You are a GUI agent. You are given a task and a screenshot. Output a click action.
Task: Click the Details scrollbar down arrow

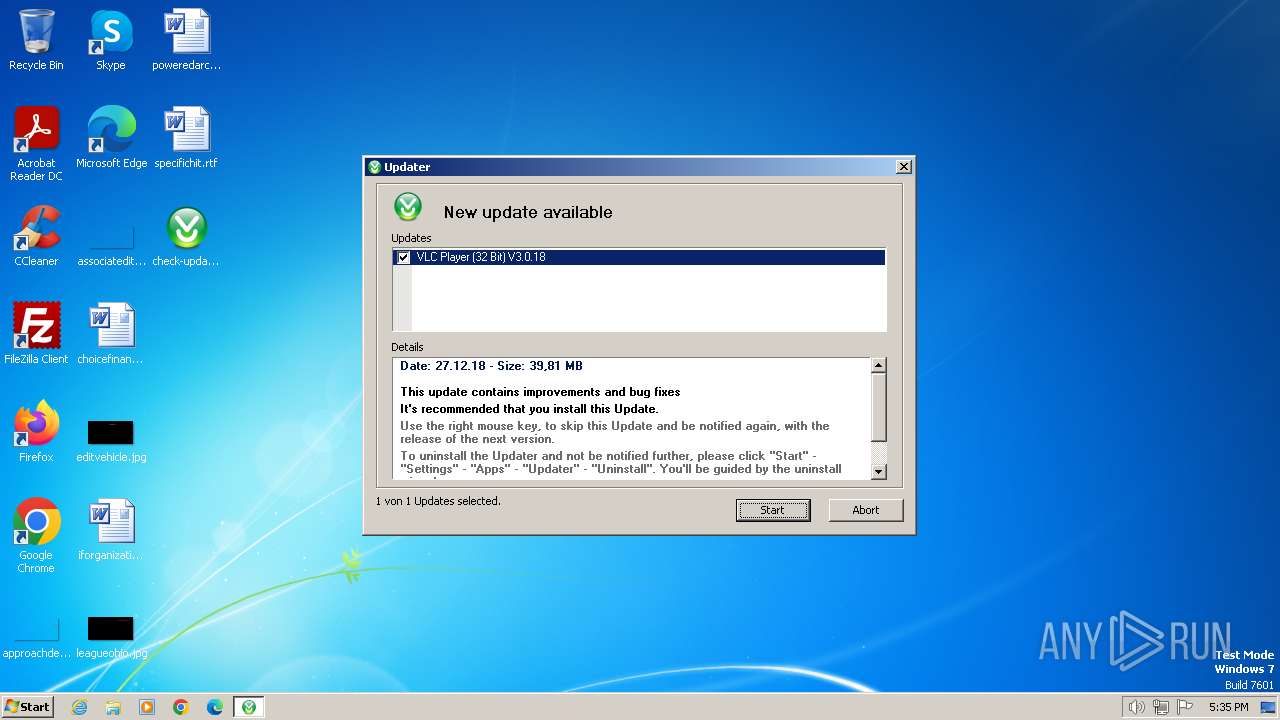click(x=879, y=471)
